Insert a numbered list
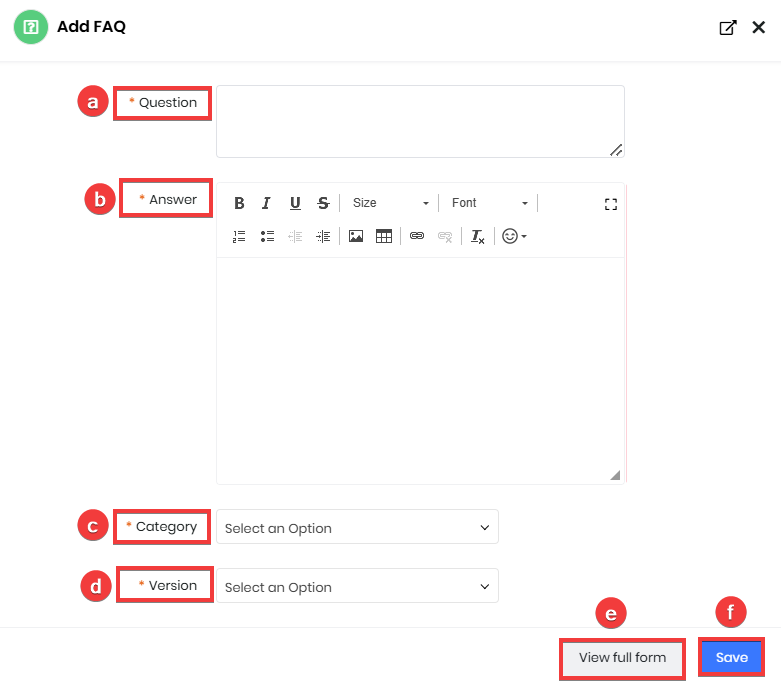Image resolution: width=781 pixels, height=682 pixels. click(x=239, y=236)
